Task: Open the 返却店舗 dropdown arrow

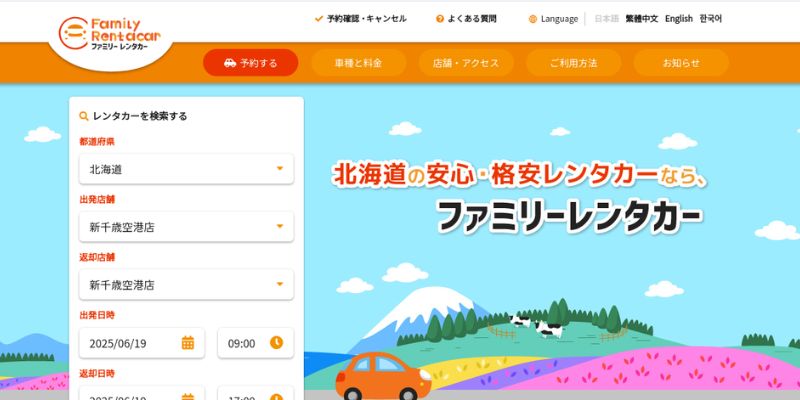Action: [x=280, y=284]
